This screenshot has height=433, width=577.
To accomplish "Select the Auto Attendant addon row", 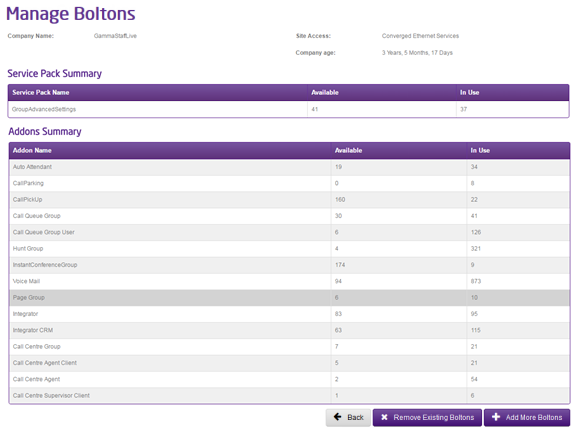I will 290,167.
